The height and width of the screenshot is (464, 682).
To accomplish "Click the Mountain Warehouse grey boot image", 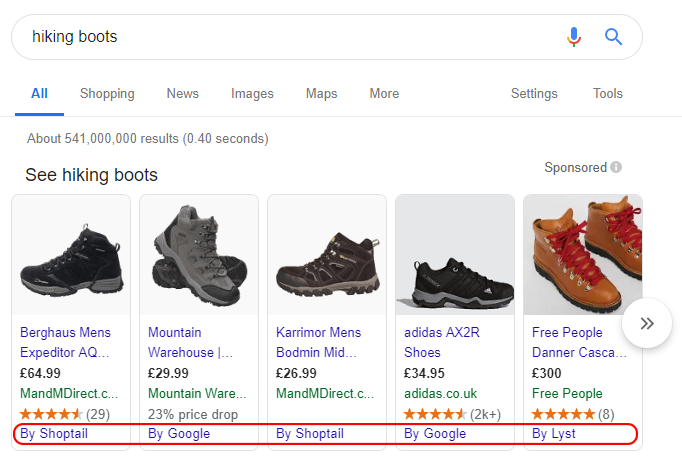I will 199,255.
